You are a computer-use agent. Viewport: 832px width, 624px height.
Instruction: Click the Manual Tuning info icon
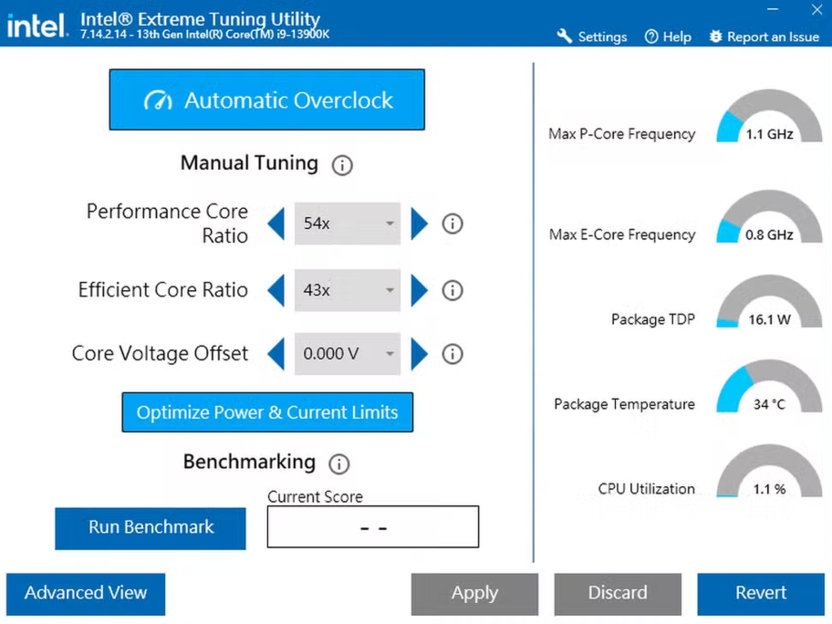click(x=342, y=165)
